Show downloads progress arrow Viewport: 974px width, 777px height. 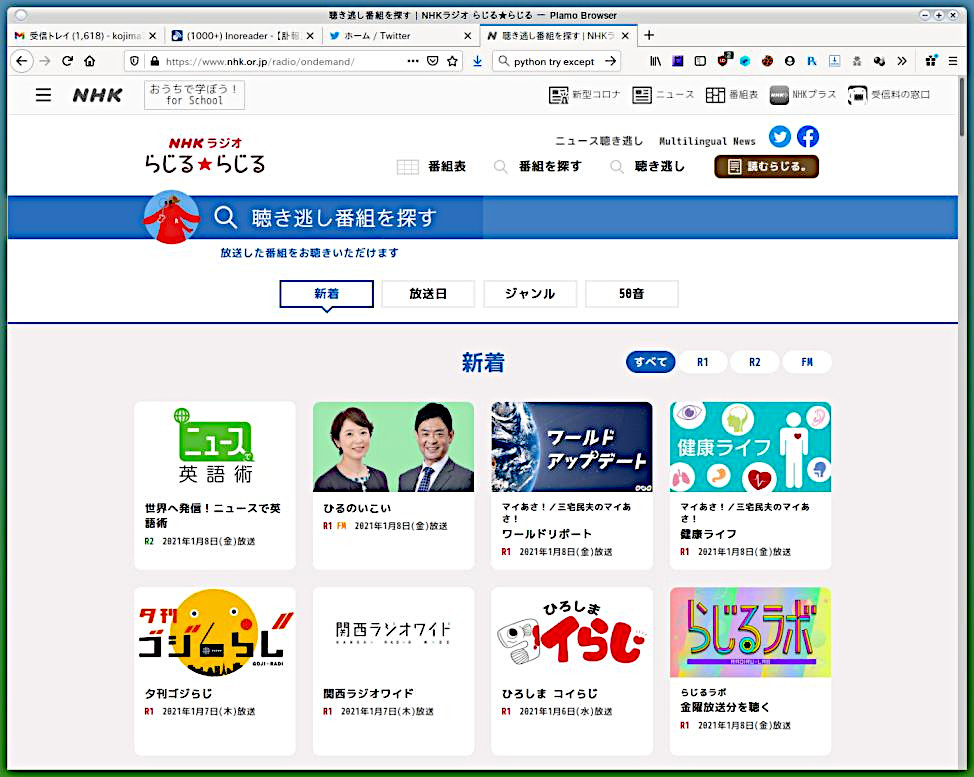coord(477,61)
